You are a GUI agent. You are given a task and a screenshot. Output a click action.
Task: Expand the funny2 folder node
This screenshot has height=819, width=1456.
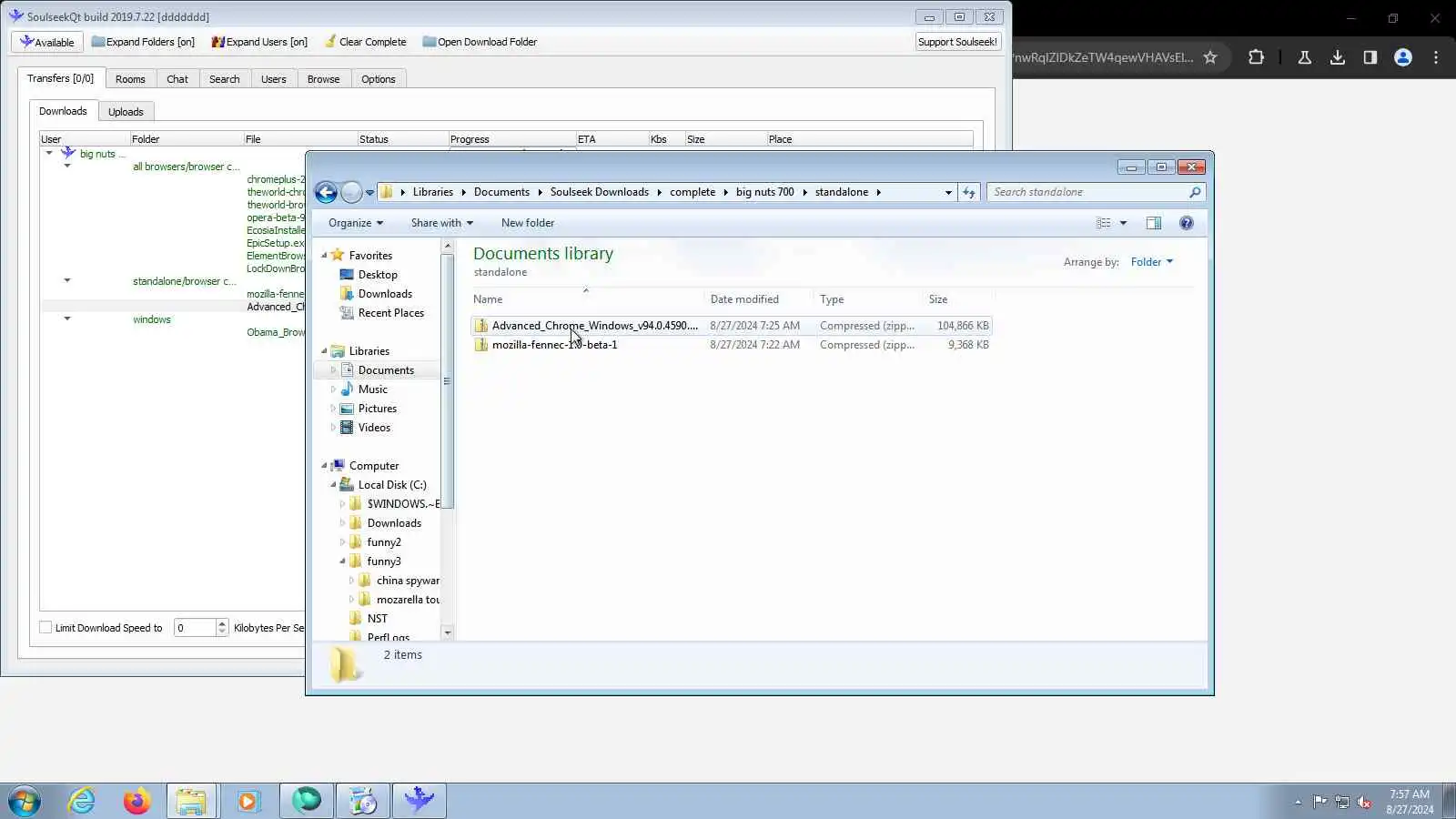[x=342, y=542]
